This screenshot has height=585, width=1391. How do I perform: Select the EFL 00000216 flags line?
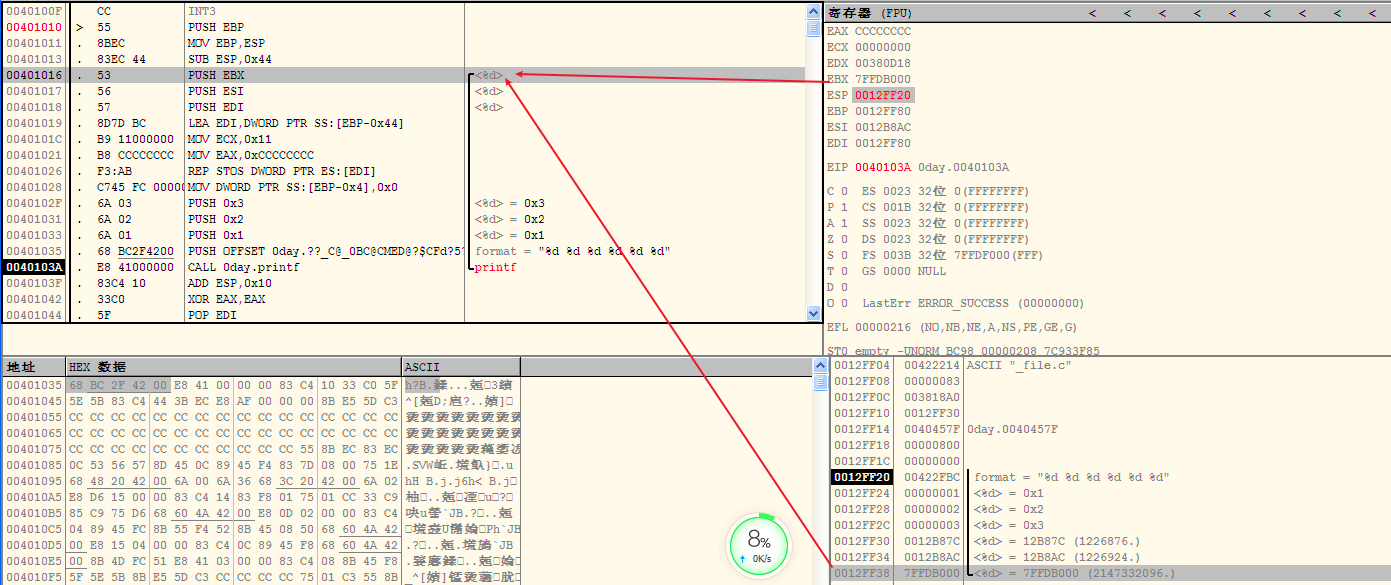[x=951, y=327]
